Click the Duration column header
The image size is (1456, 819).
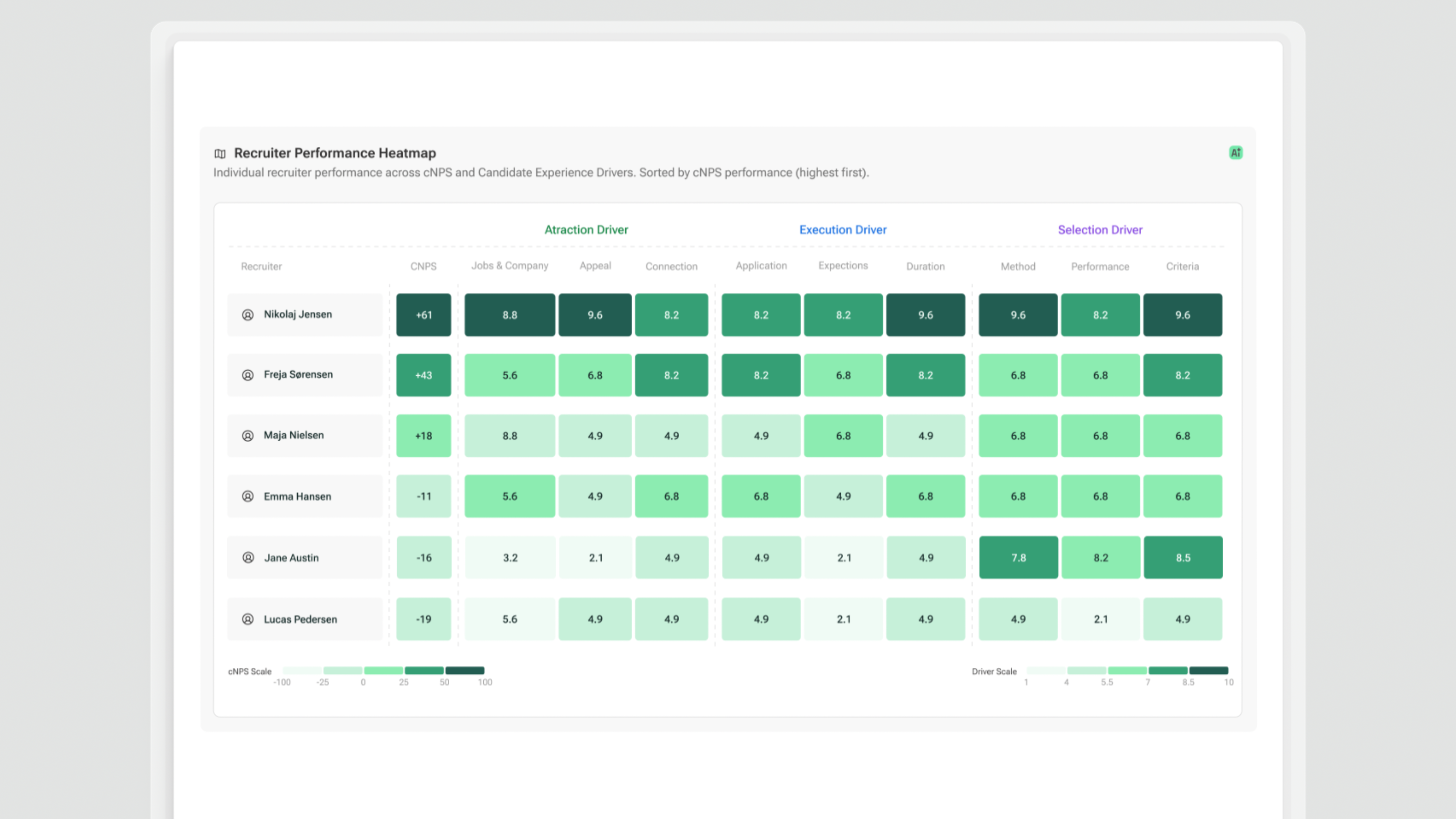(925, 266)
